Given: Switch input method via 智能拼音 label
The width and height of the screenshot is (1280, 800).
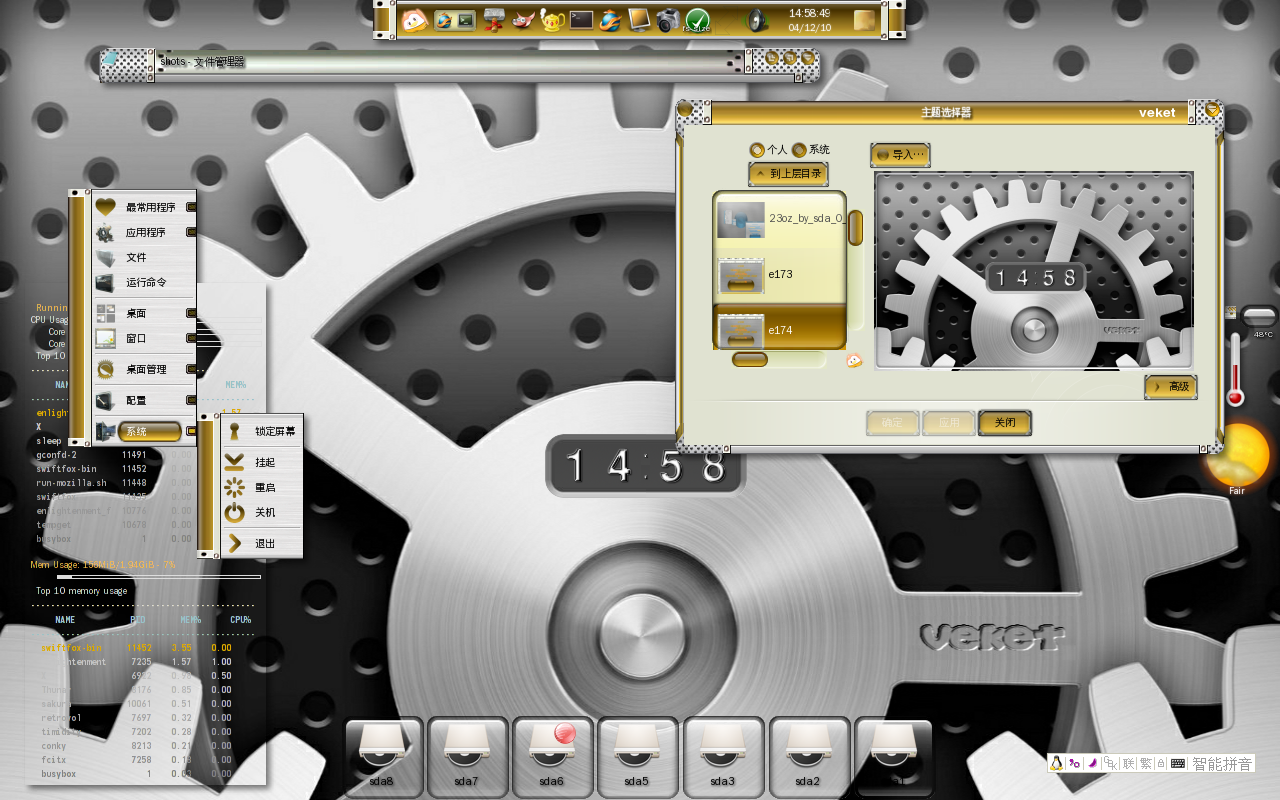Looking at the screenshot, I should [x=1222, y=763].
